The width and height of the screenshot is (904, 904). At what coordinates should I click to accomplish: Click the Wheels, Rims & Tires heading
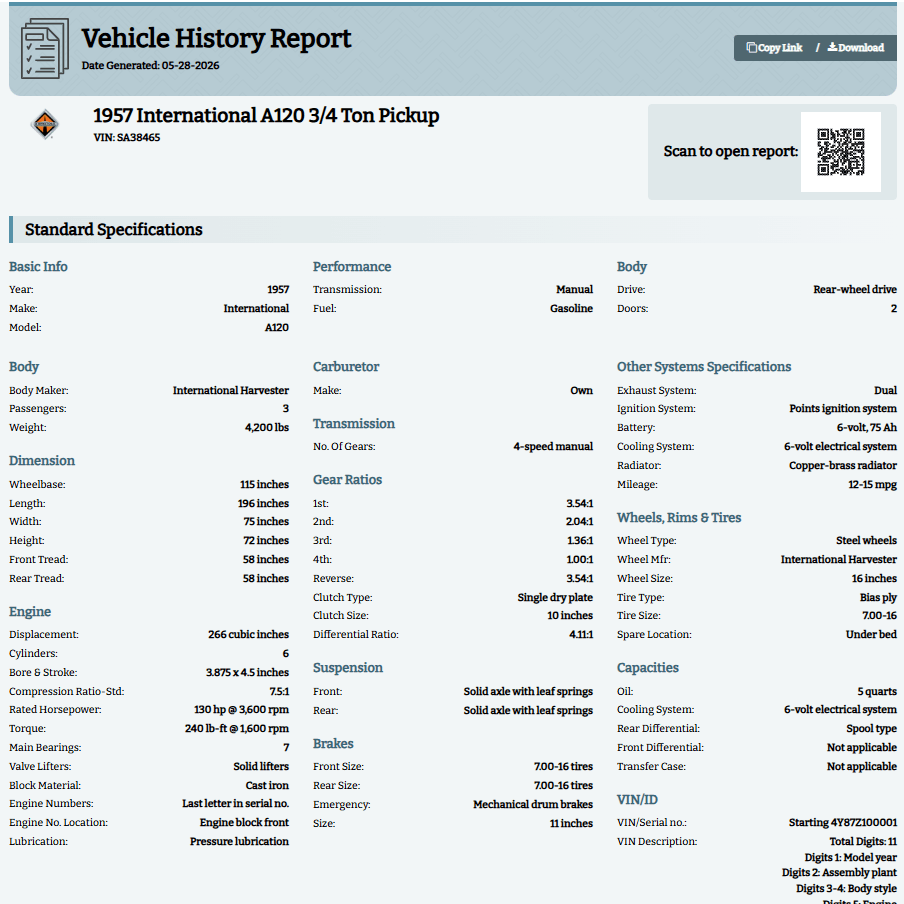(x=679, y=518)
